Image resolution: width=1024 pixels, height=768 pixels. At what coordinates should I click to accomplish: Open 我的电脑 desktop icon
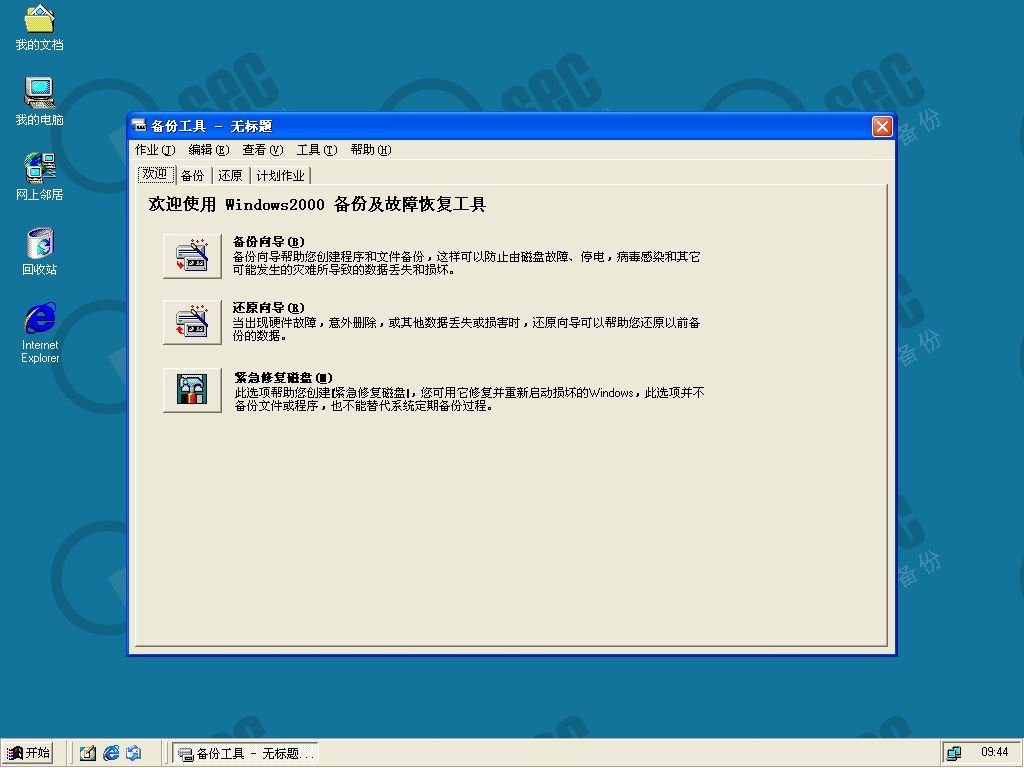[39, 102]
